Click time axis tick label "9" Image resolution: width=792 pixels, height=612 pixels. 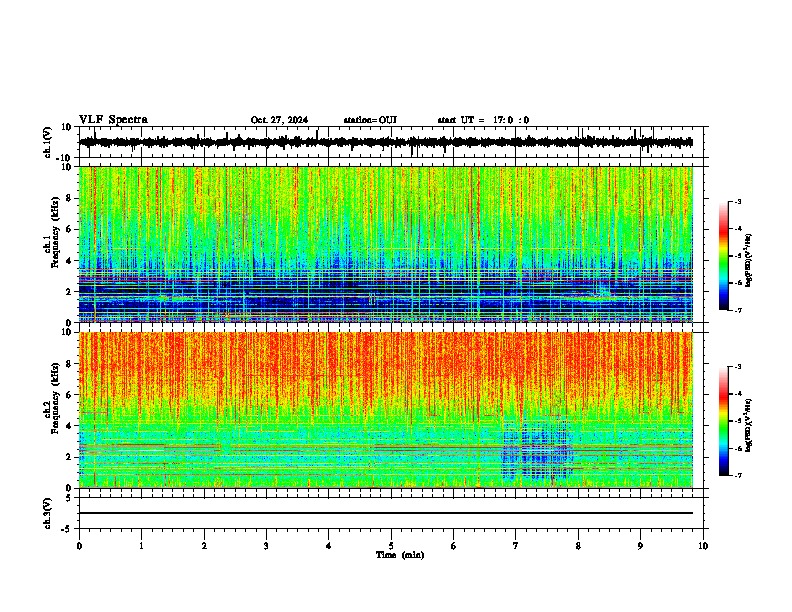point(640,546)
